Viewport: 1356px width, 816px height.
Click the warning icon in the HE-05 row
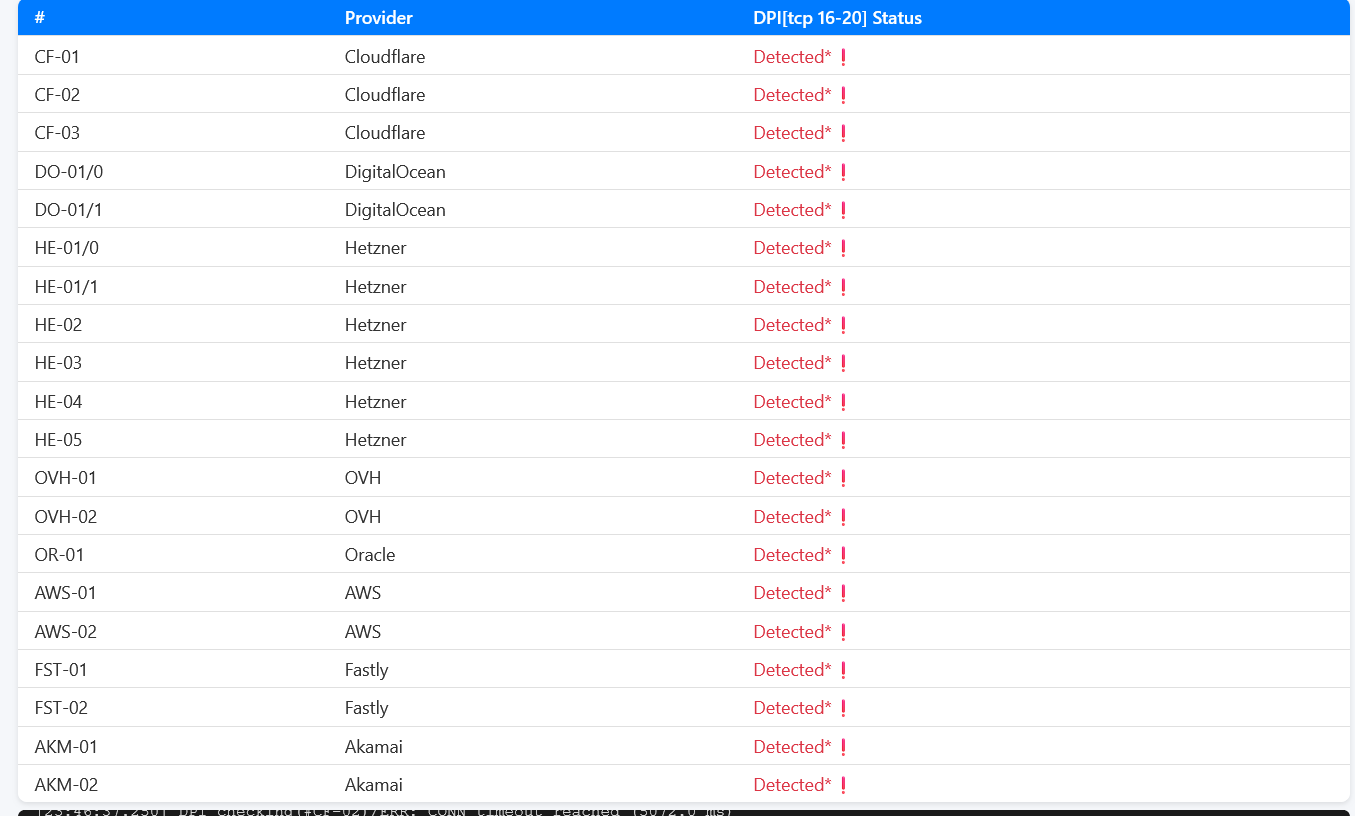click(x=843, y=440)
